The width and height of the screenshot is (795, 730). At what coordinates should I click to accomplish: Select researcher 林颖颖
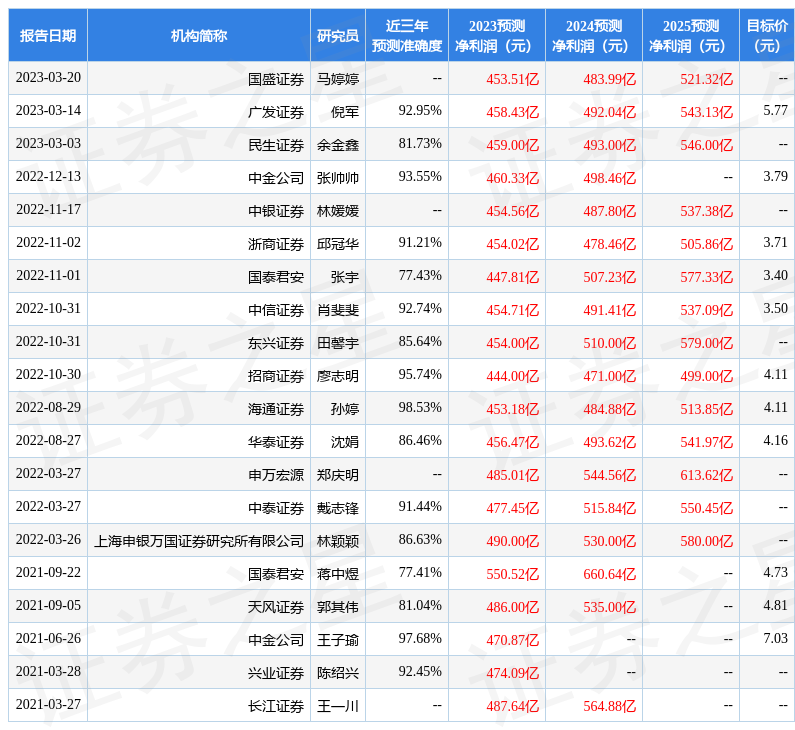[338, 540]
